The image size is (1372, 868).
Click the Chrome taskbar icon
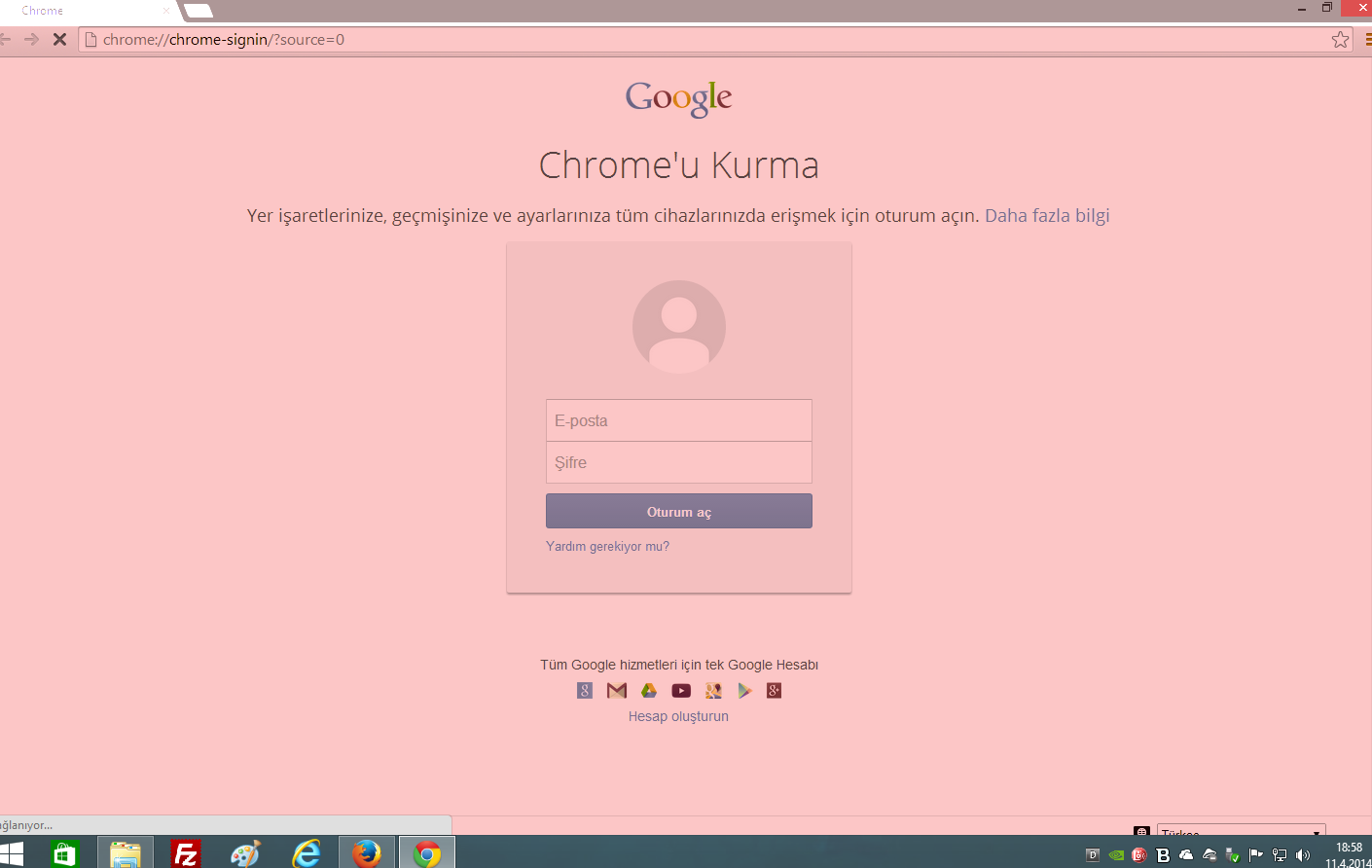click(x=427, y=853)
